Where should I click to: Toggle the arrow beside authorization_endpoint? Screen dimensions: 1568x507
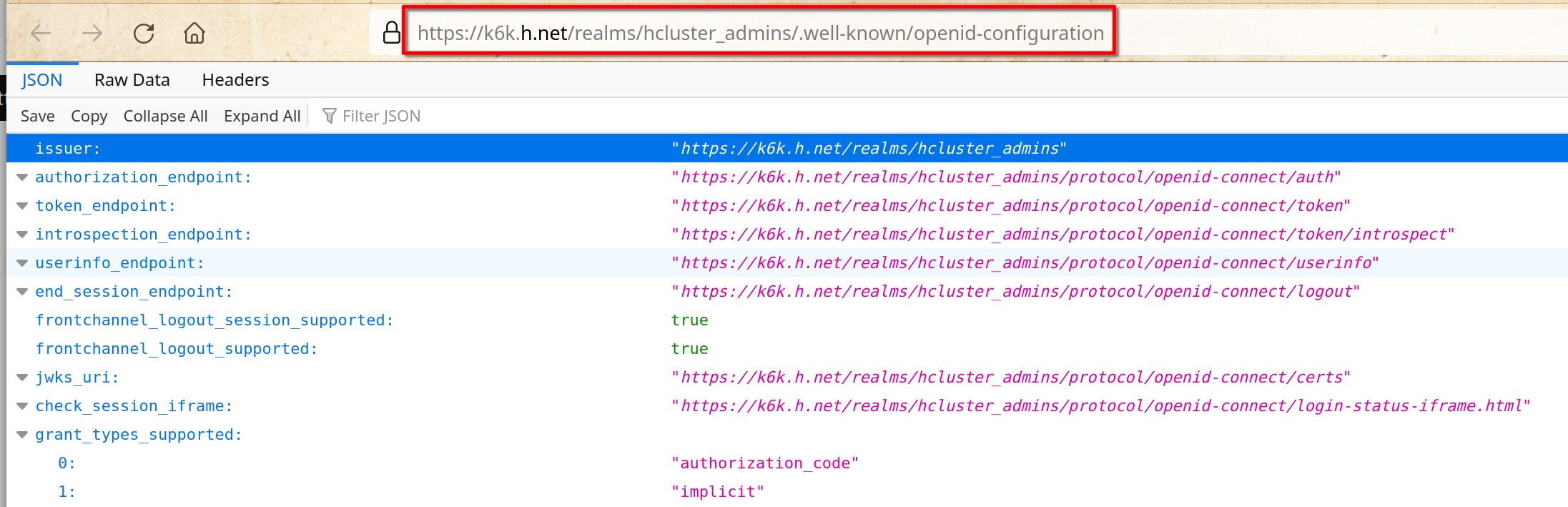click(22, 177)
